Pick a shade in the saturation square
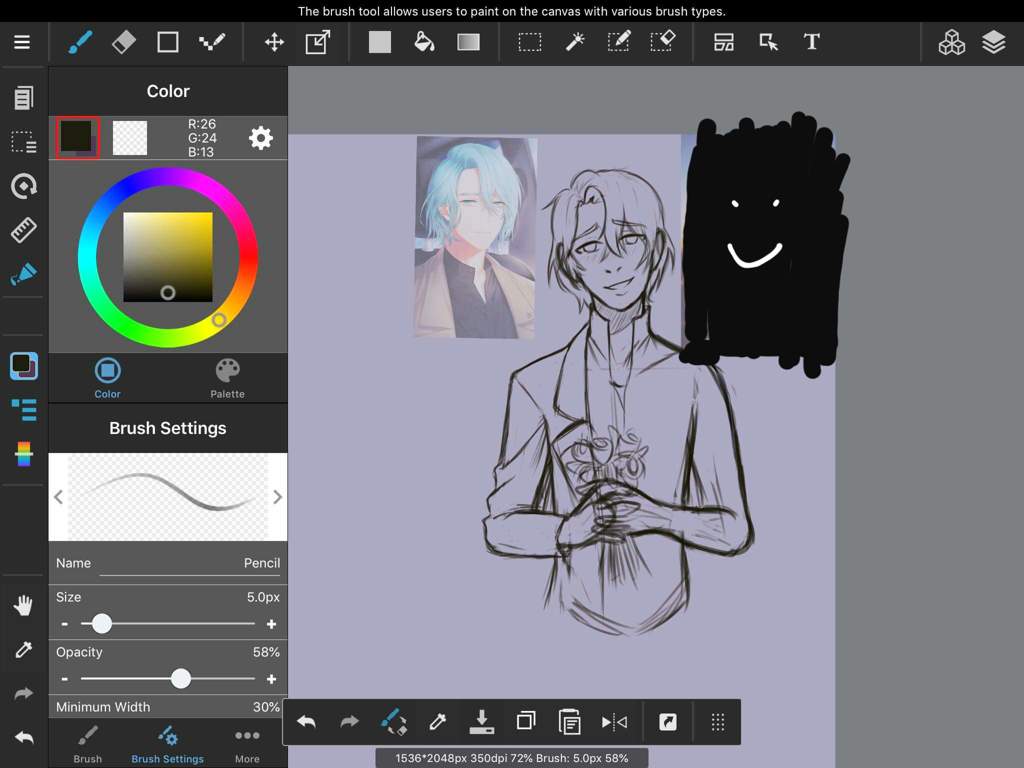Viewport: 1024px width, 768px height. click(x=168, y=257)
